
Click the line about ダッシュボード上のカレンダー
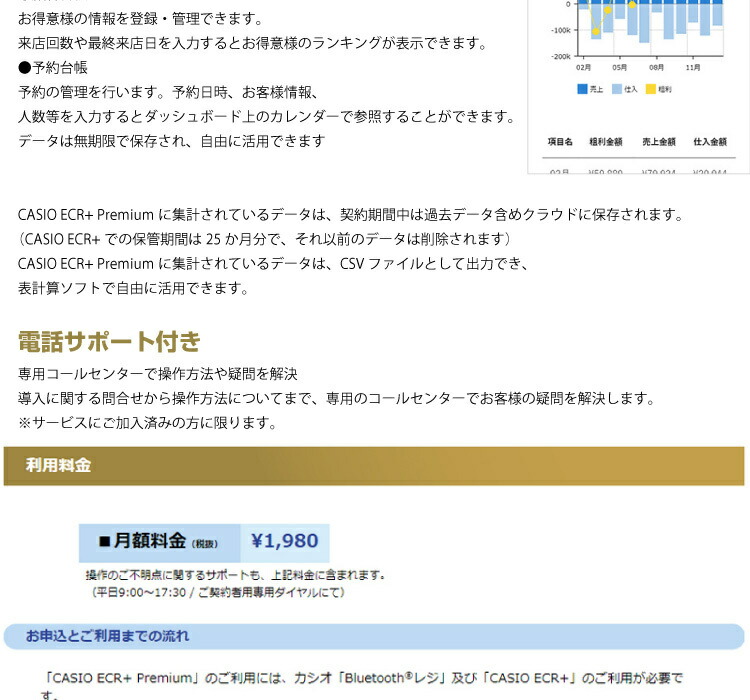266,116
